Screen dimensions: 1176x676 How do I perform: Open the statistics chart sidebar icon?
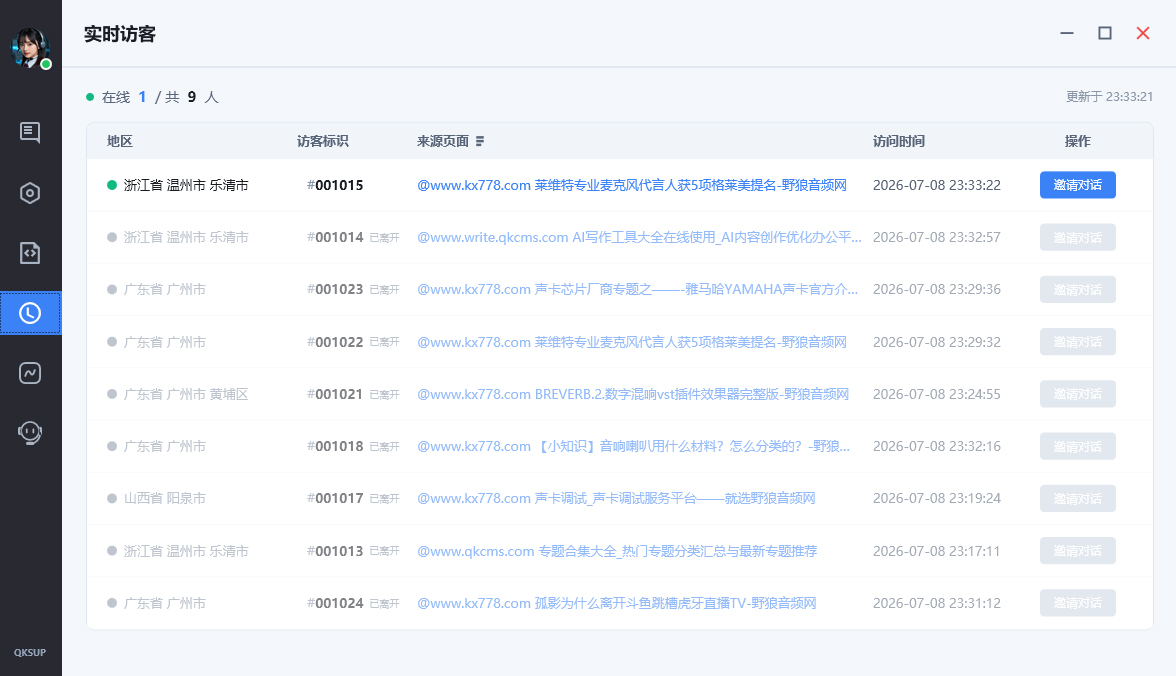(30, 373)
